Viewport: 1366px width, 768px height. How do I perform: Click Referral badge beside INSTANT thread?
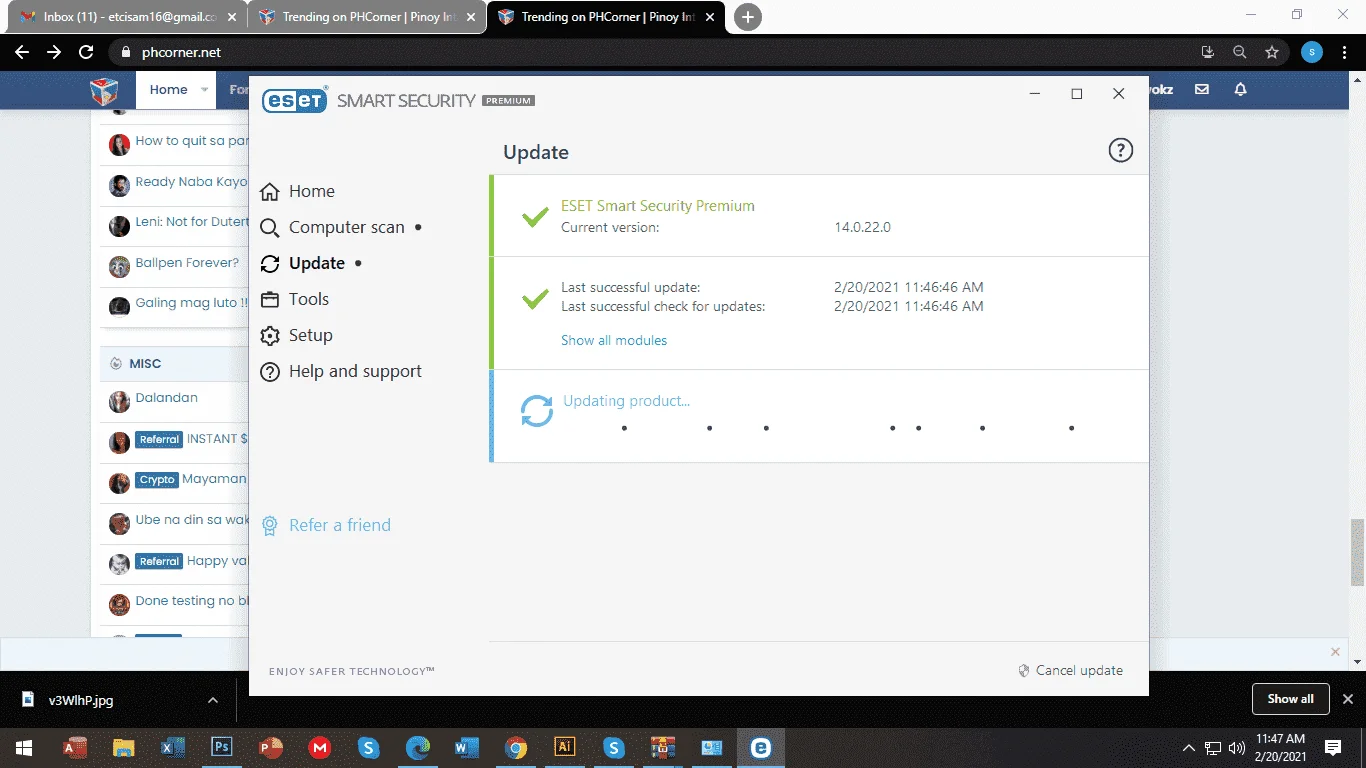159,439
